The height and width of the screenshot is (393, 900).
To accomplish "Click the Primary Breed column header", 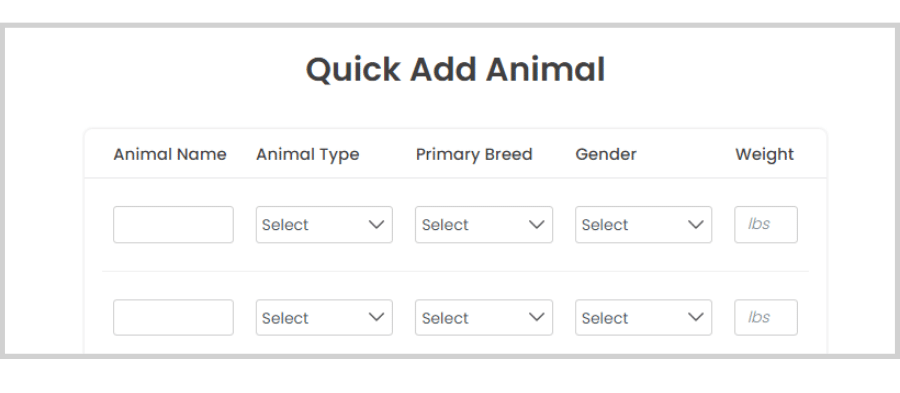I will pyautogui.click(x=474, y=155).
